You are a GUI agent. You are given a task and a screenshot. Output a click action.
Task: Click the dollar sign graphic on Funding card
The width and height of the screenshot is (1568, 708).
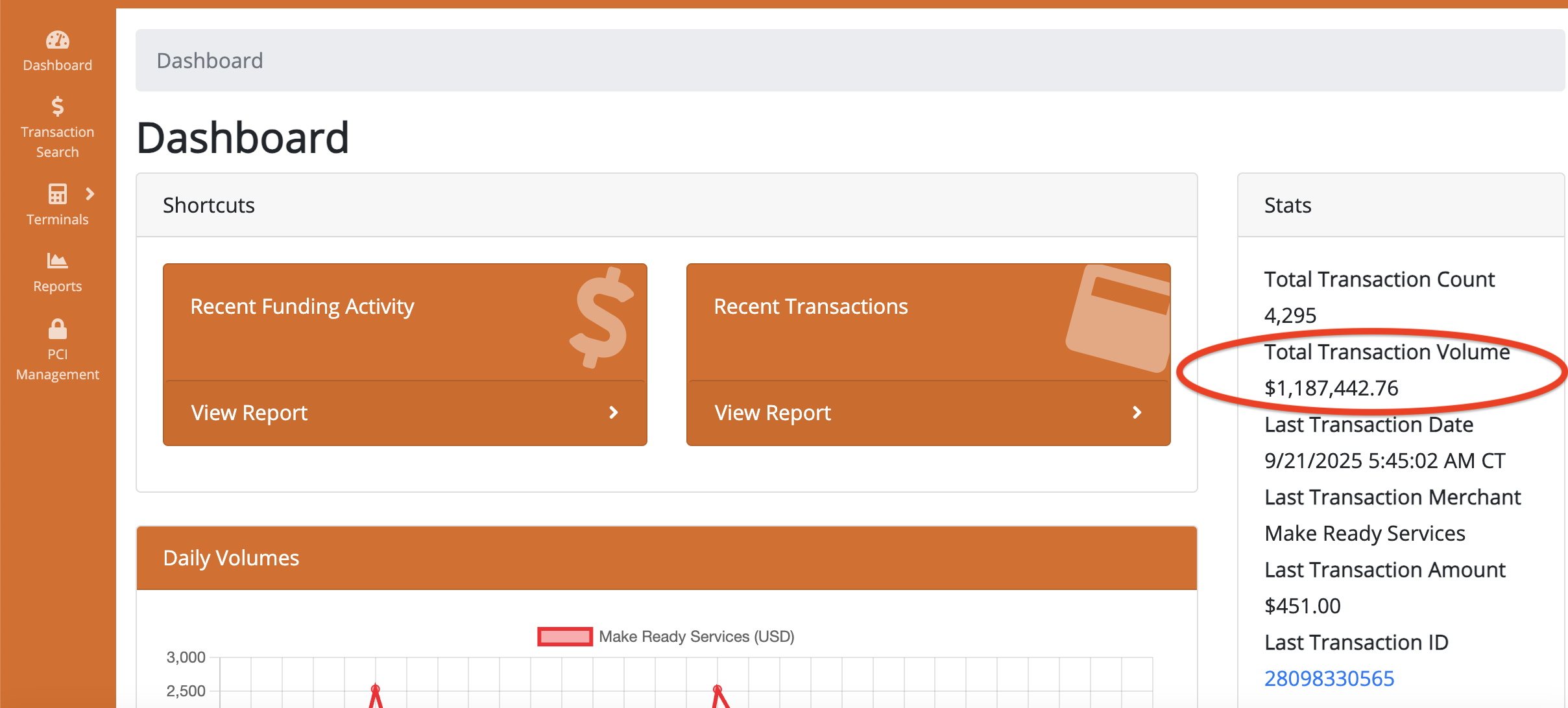click(x=601, y=318)
